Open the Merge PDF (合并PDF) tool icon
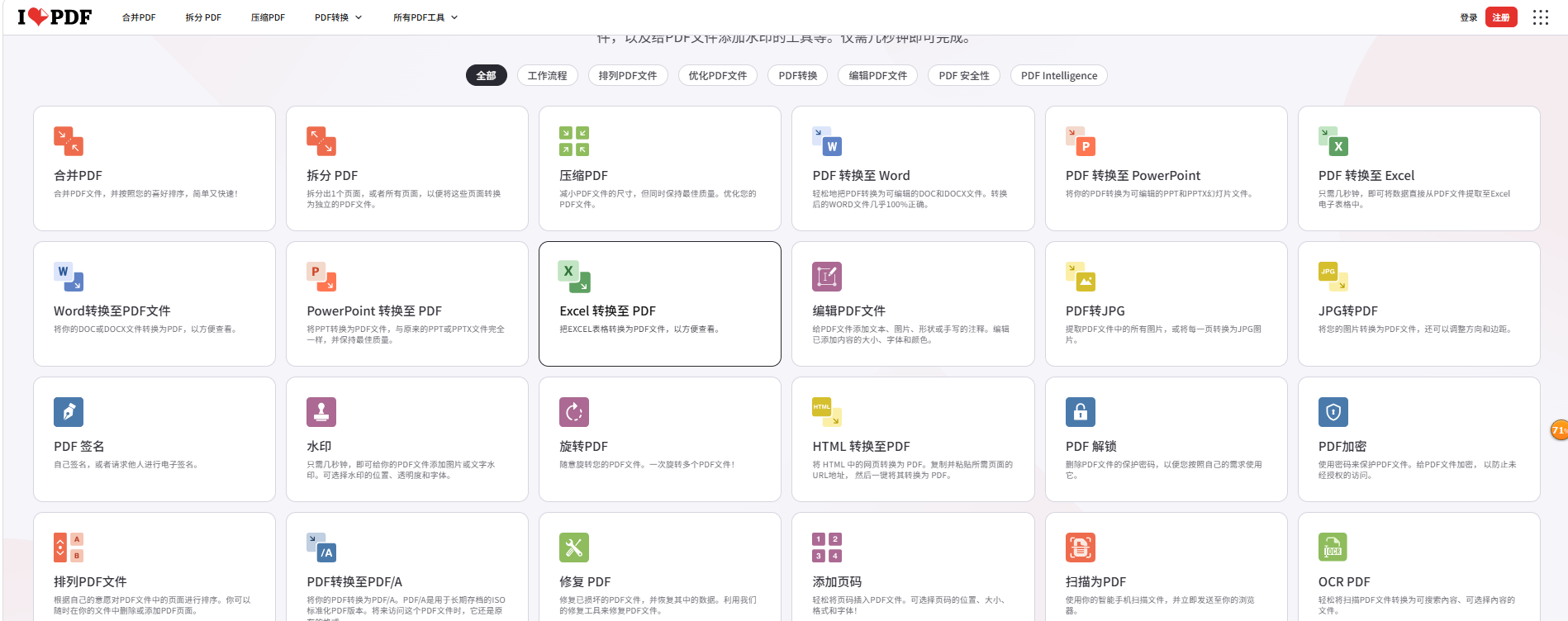Viewport: 1568px width, 621px height. click(x=69, y=141)
